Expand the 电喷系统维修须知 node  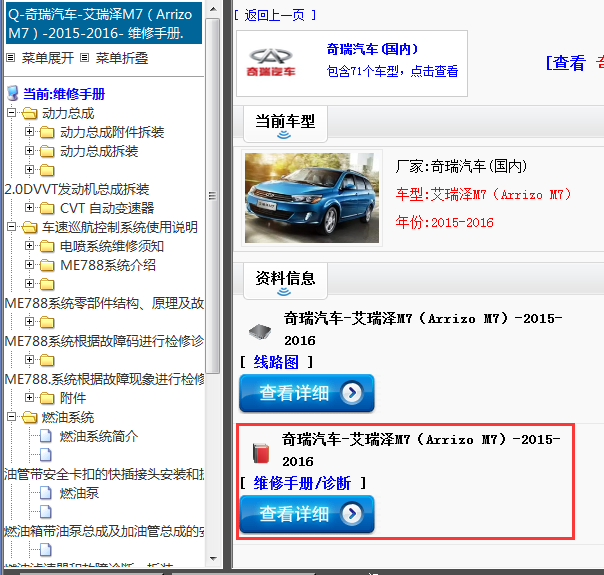pyautogui.click(x=29, y=245)
